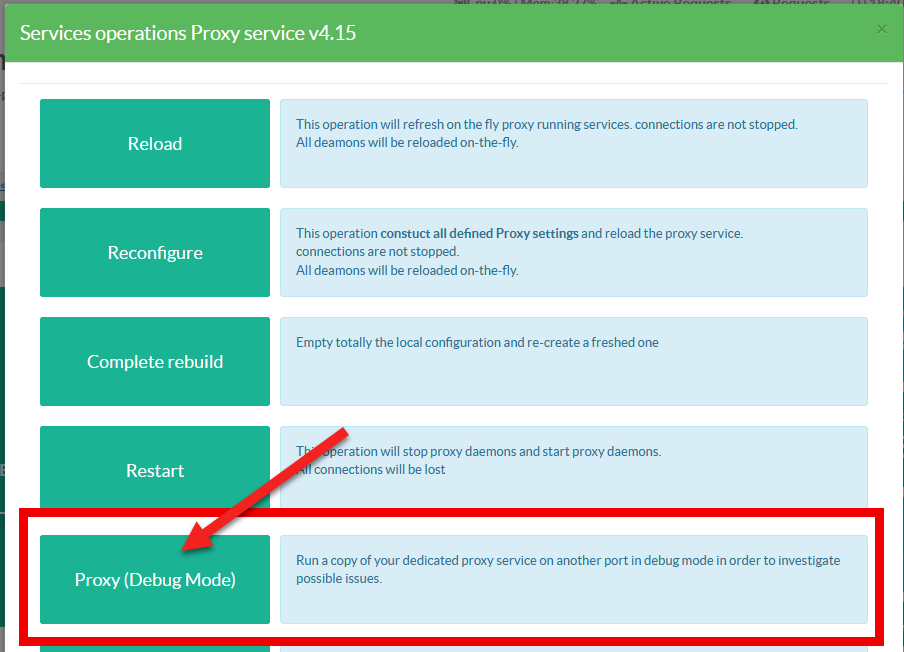Run the Complete rebuild operation

coord(155,361)
